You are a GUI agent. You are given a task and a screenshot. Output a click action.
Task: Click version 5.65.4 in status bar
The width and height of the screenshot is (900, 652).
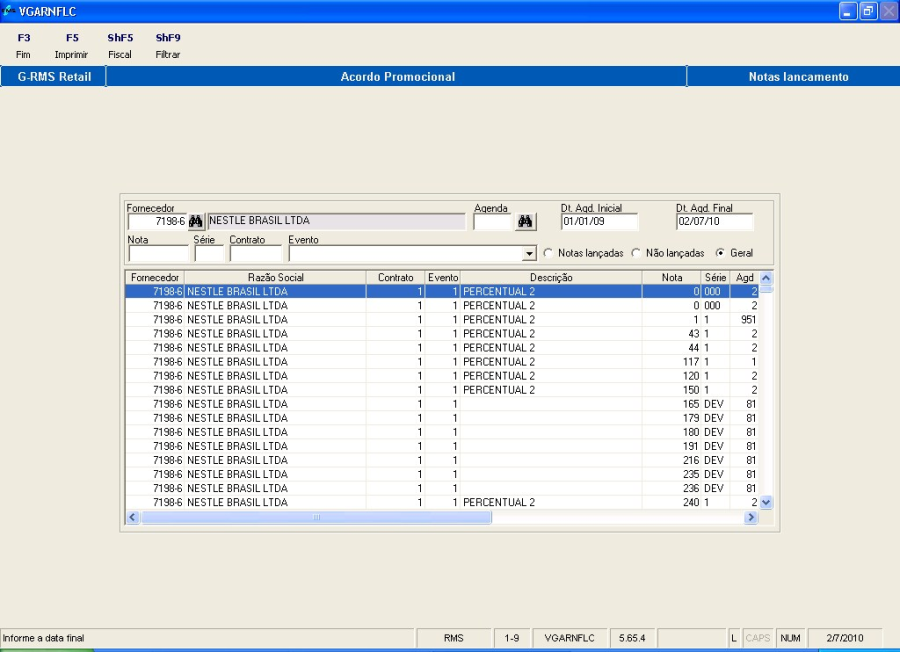(632, 638)
